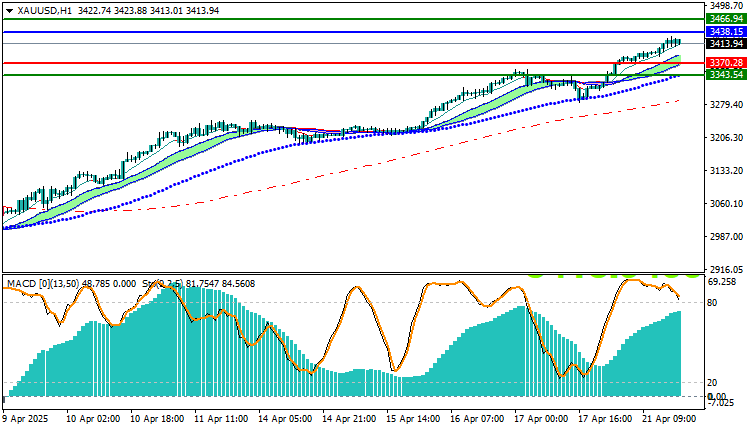The image size is (750, 430).
Task: Click the 11 Apr 11:00 time label
Action: [x=221, y=419]
